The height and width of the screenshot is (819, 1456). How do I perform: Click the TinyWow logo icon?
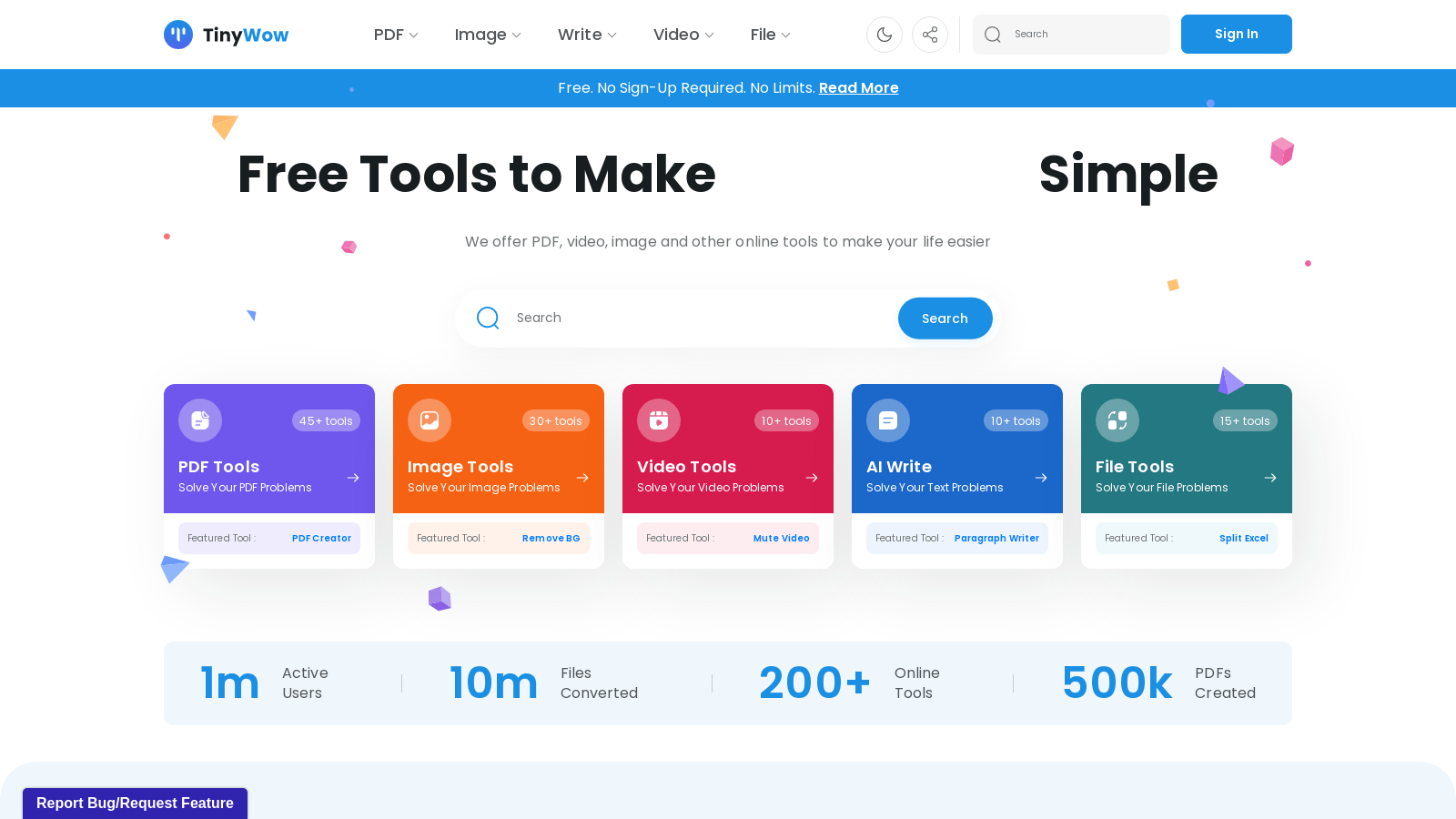[178, 35]
